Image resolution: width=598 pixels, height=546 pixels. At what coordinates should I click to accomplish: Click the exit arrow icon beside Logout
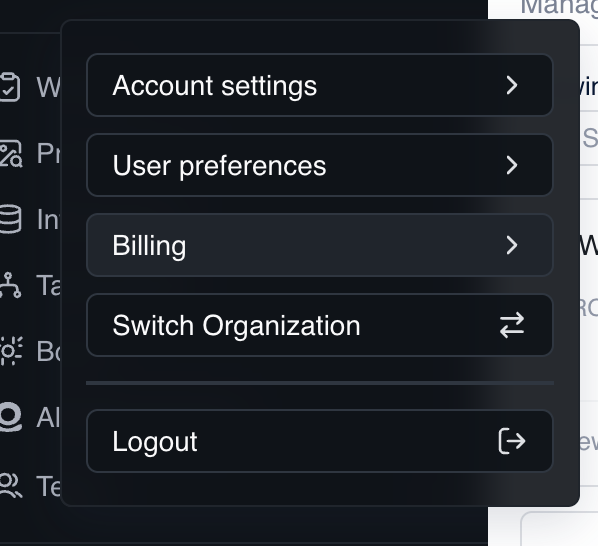click(512, 441)
